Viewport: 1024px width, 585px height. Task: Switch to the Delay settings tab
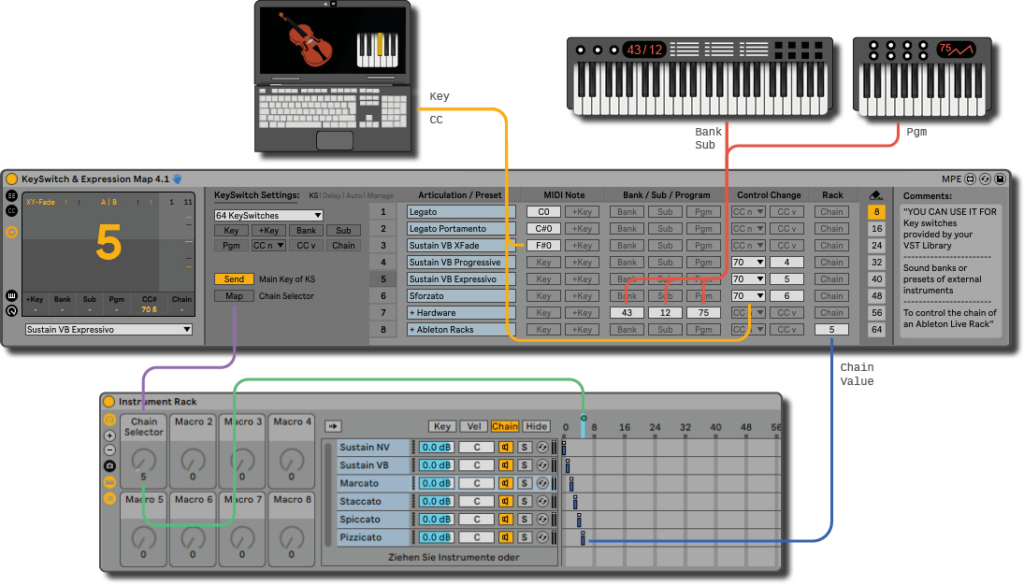coord(331,195)
